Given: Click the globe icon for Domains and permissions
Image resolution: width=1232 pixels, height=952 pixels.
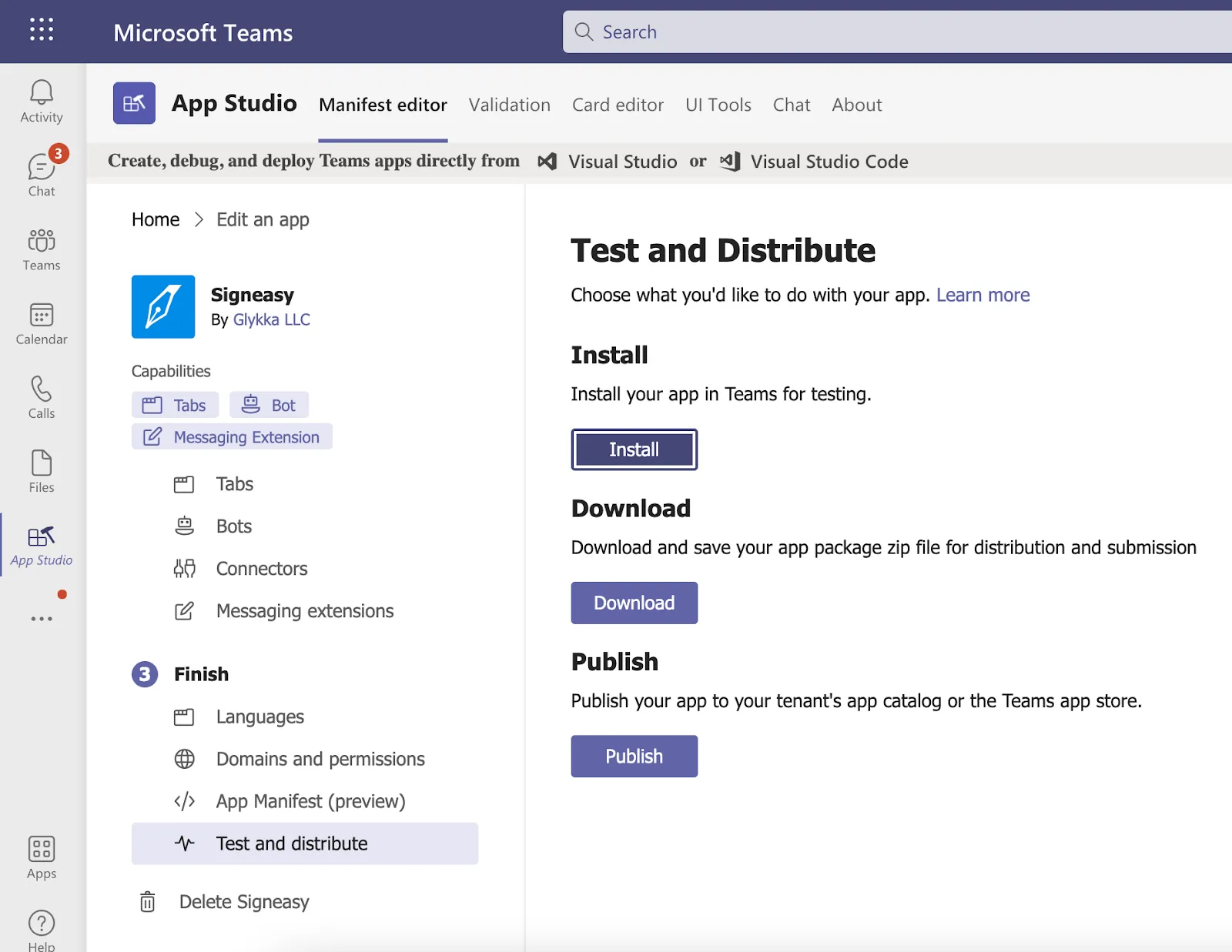Looking at the screenshot, I should coord(184,759).
